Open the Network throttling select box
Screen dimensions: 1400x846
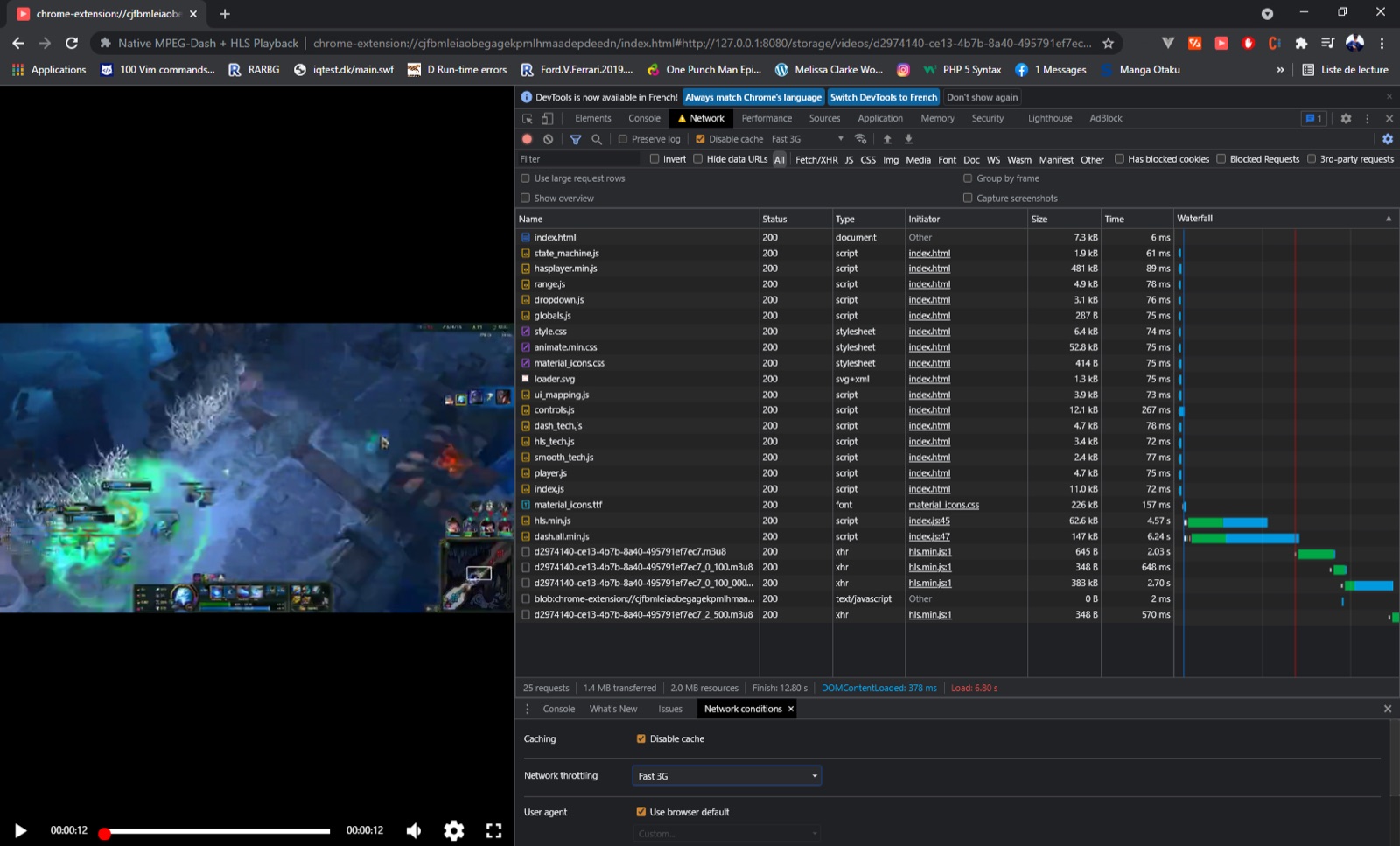click(x=727, y=776)
